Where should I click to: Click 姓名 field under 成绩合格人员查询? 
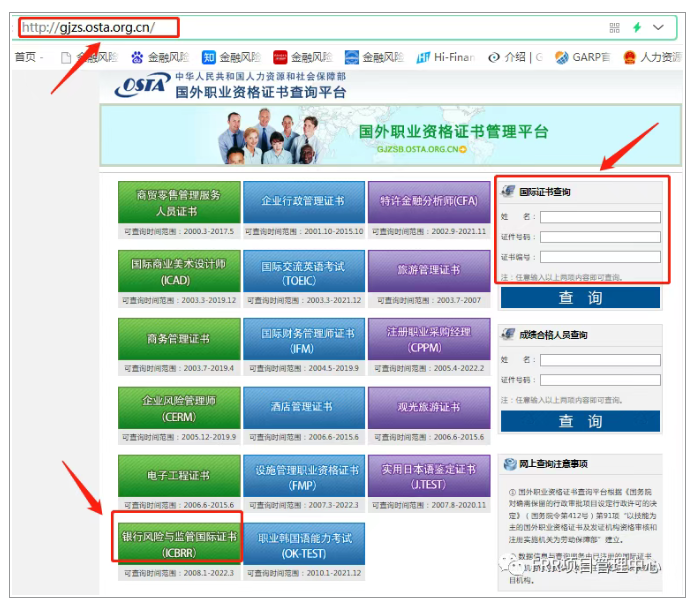point(600,360)
